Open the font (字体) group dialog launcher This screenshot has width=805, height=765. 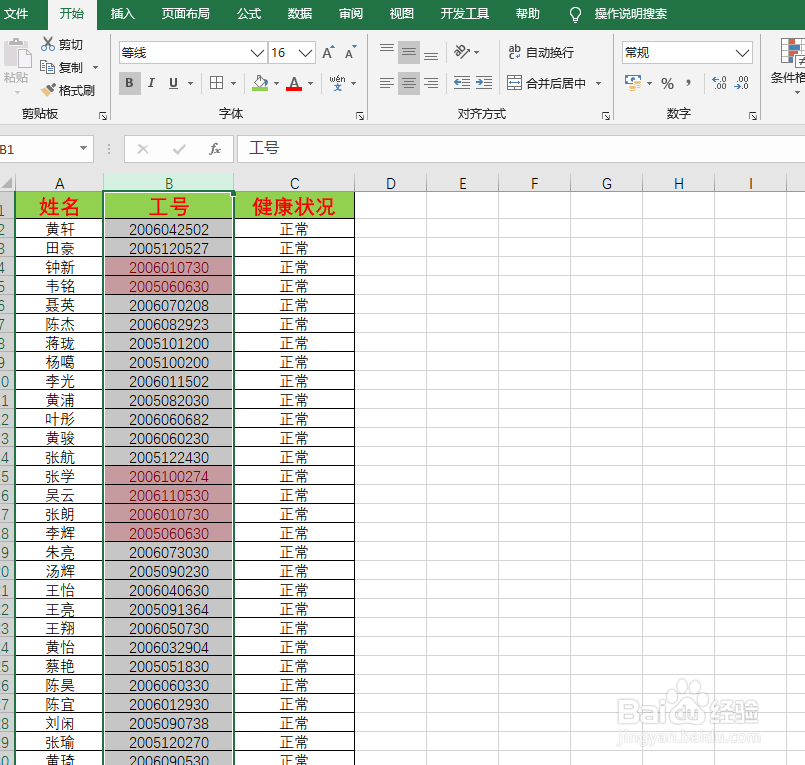360,116
